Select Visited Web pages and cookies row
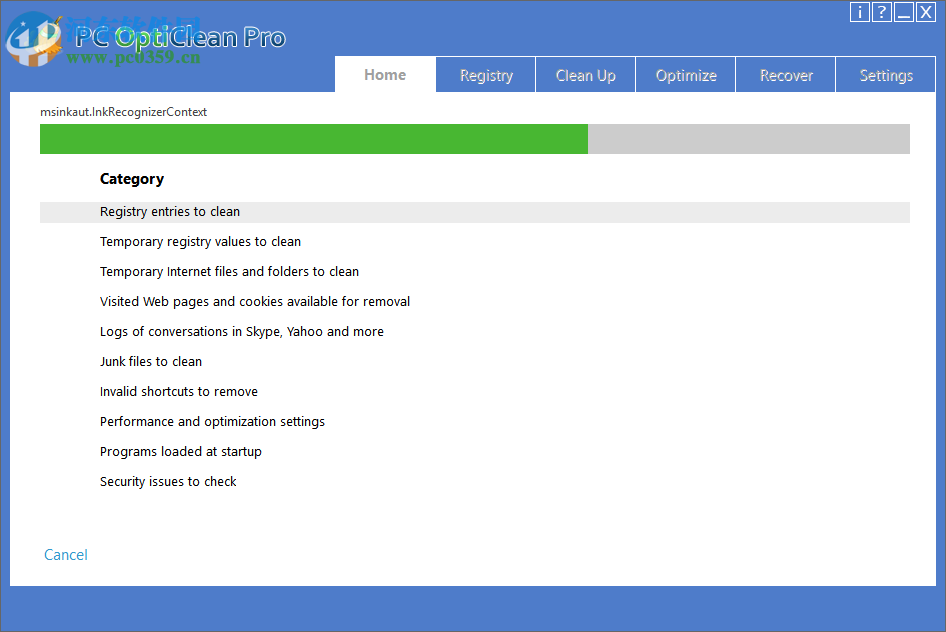The width and height of the screenshot is (946, 632). pos(255,301)
